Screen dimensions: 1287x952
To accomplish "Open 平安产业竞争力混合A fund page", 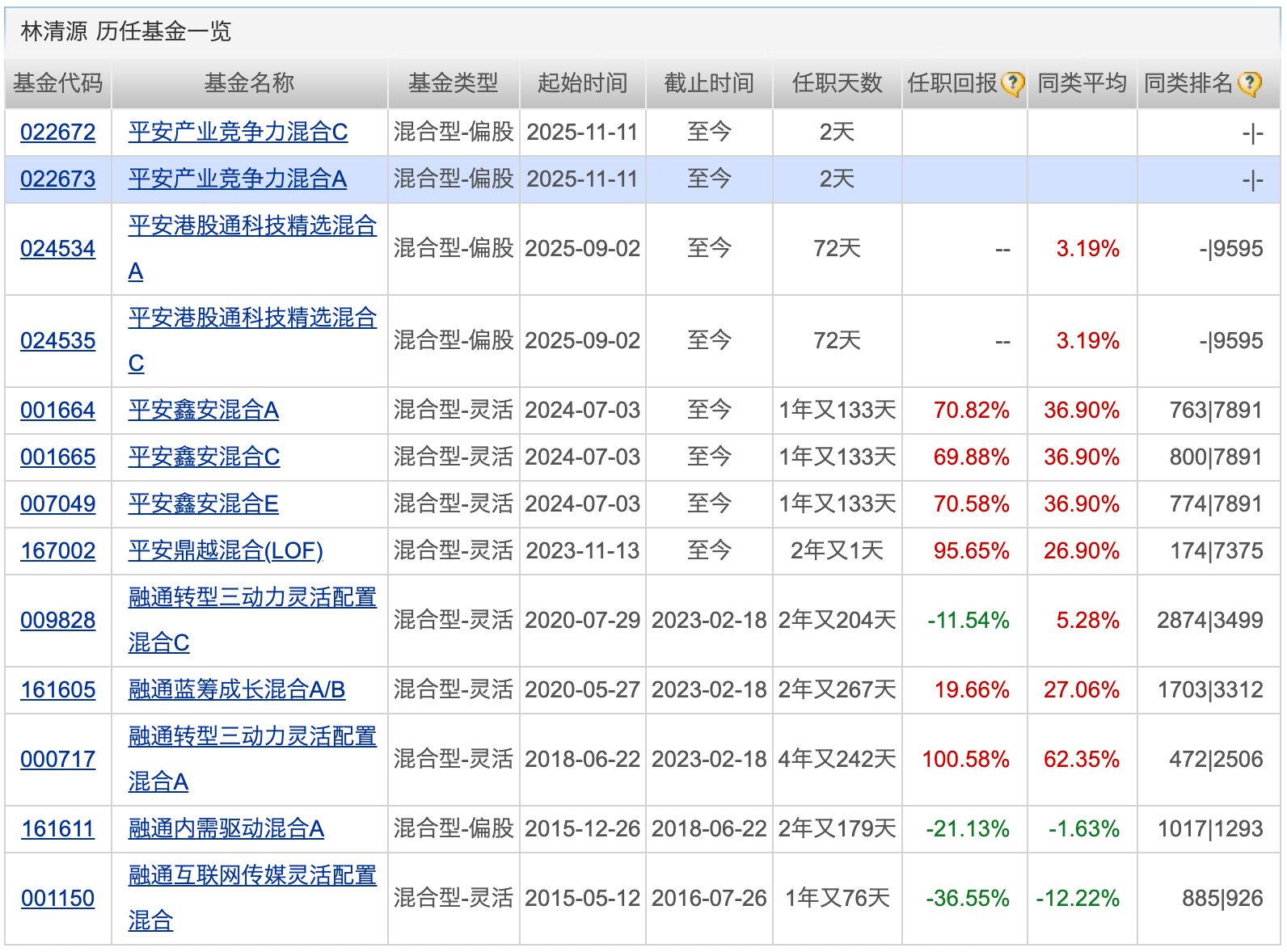I will point(237,179).
